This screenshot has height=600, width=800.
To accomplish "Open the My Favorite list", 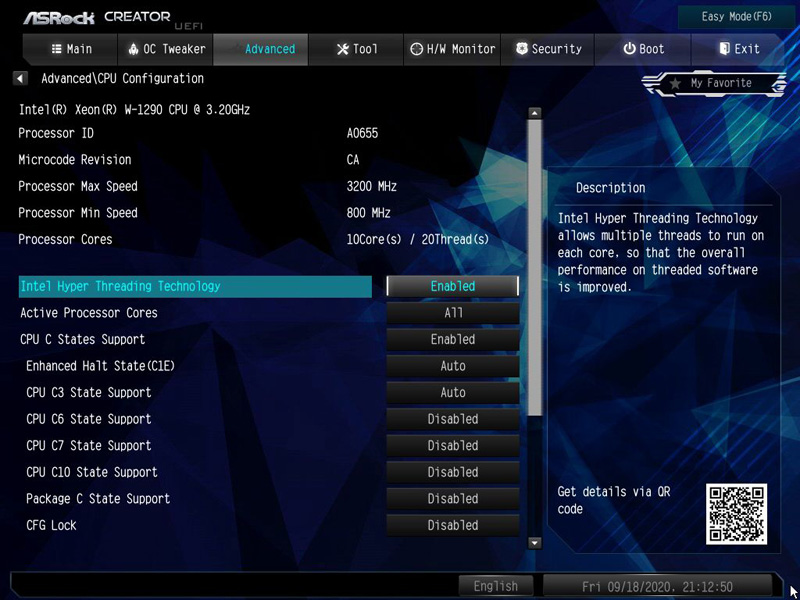I will (x=714, y=83).
